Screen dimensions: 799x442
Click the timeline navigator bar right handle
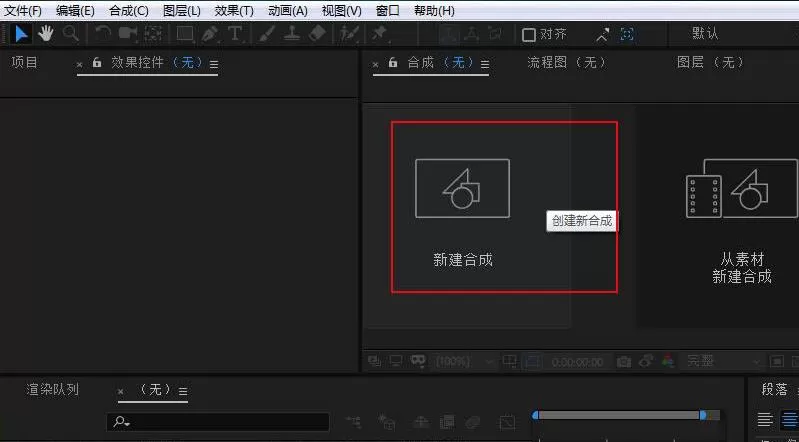tap(703, 415)
